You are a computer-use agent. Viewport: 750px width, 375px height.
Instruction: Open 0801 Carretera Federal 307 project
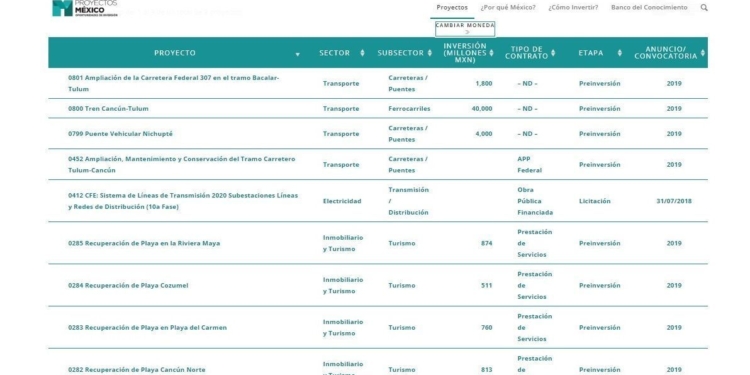[174, 83]
